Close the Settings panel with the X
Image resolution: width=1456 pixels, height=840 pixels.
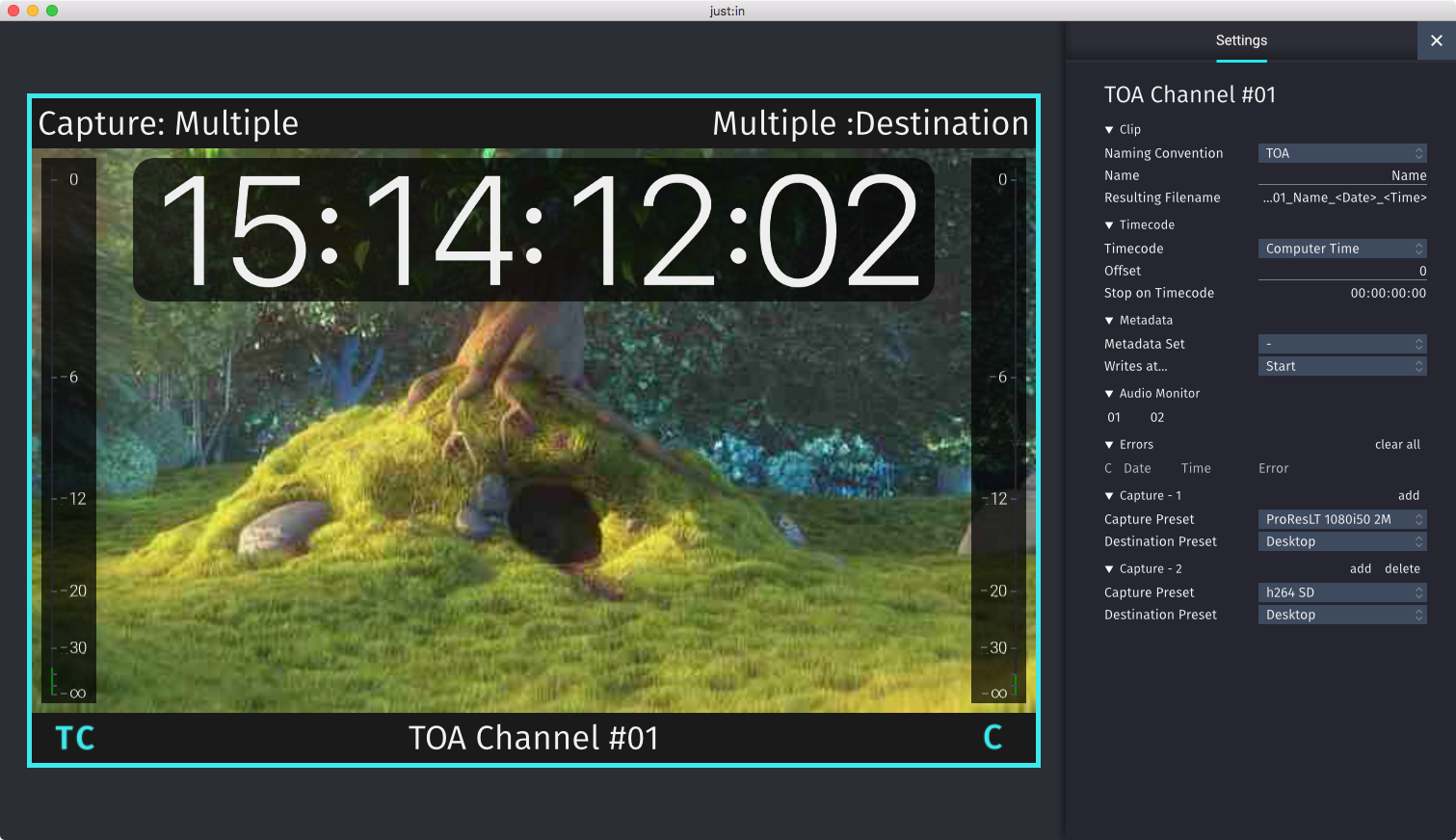click(x=1437, y=40)
